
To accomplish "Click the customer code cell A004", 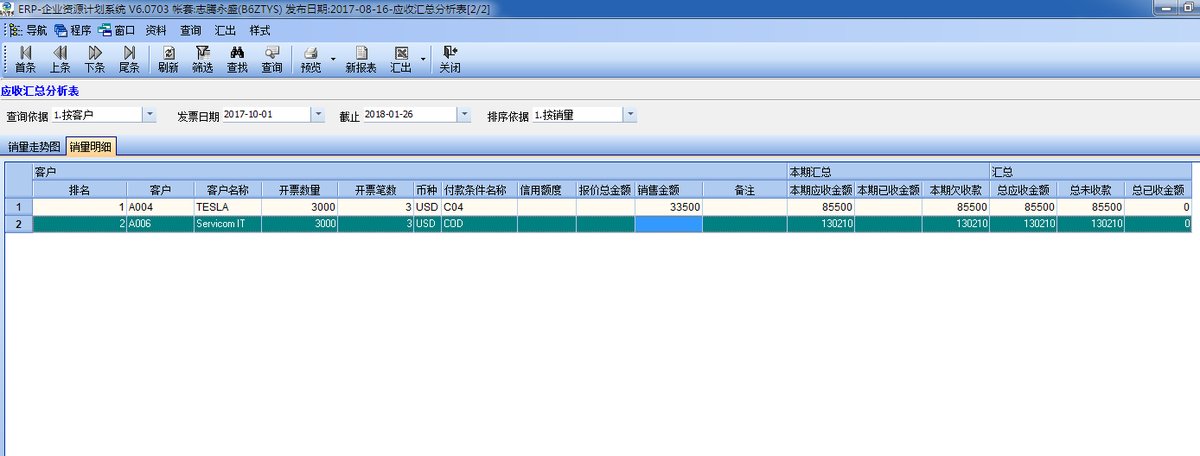I will (160, 207).
